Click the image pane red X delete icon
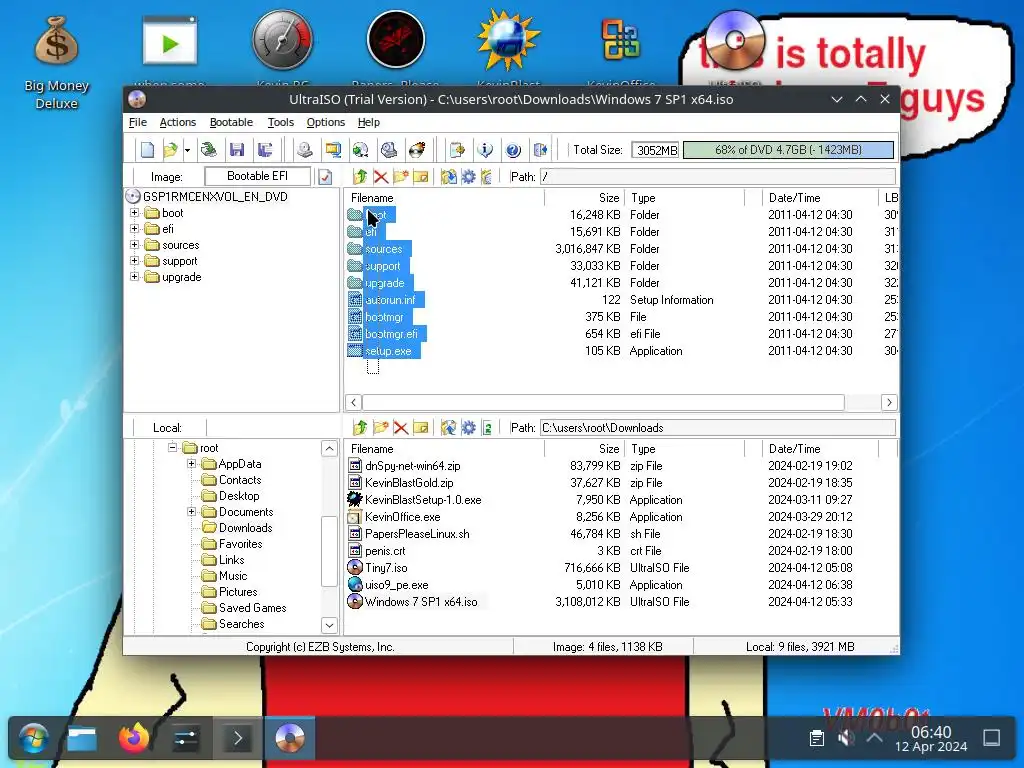The height and width of the screenshot is (768, 1024). pyautogui.click(x=381, y=176)
